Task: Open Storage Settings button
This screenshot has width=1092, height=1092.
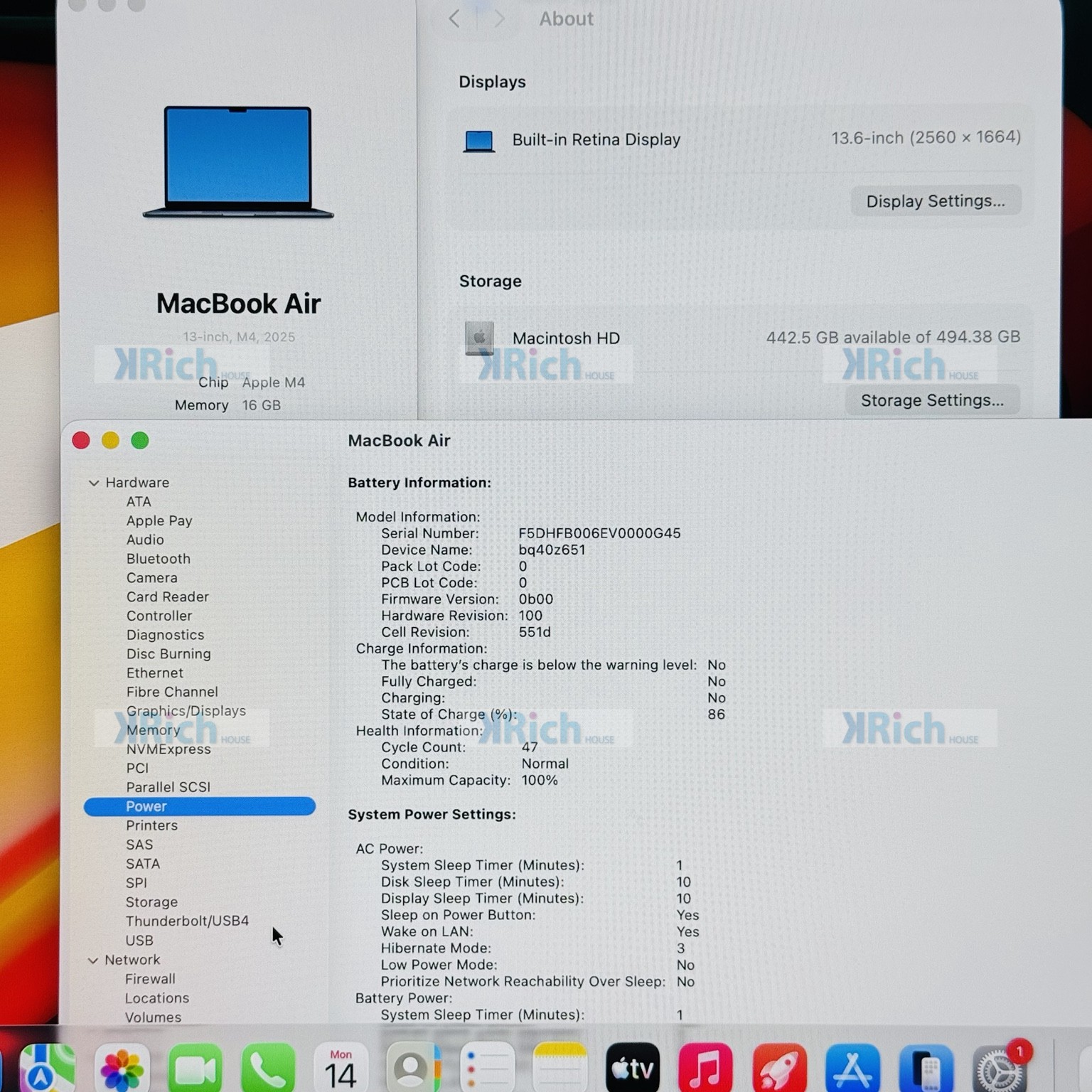Action: (932, 400)
